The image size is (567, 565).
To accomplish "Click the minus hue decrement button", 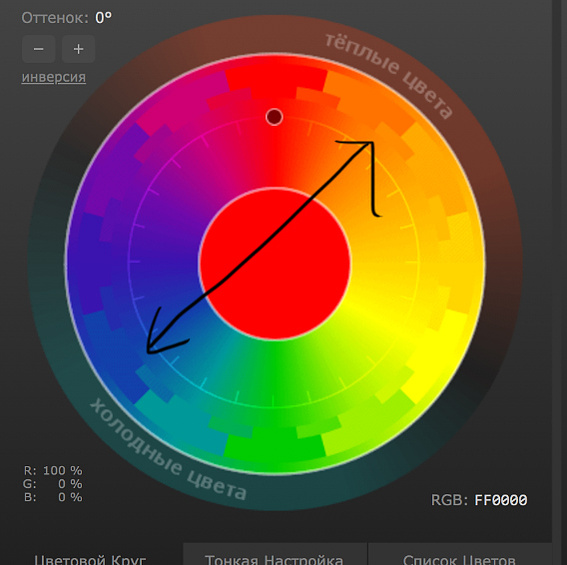I will pyautogui.click(x=39, y=49).
